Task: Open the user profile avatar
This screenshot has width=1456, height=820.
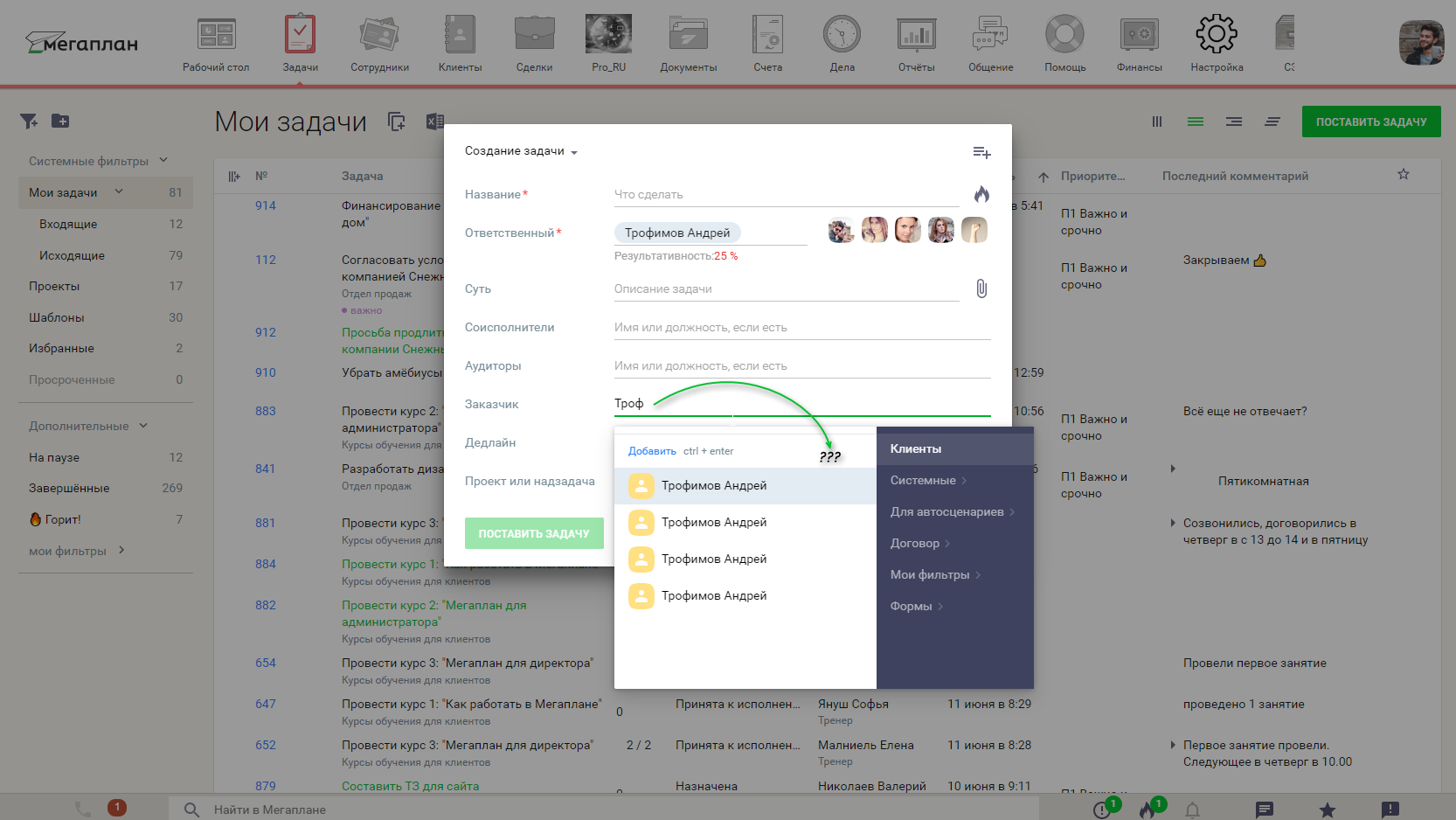Action: pyautogui.click(x=1421, y=43)
